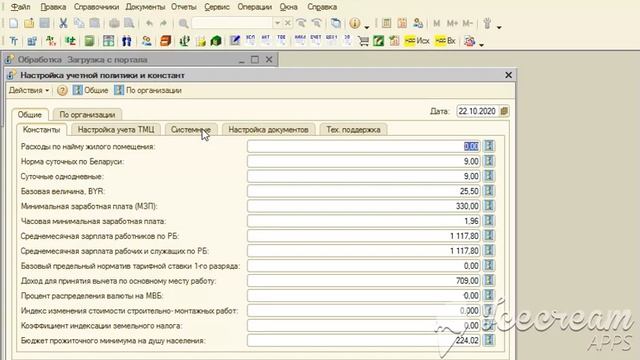640x360 pixels.
Task: Click the Print preview icon
Action: 129,23
